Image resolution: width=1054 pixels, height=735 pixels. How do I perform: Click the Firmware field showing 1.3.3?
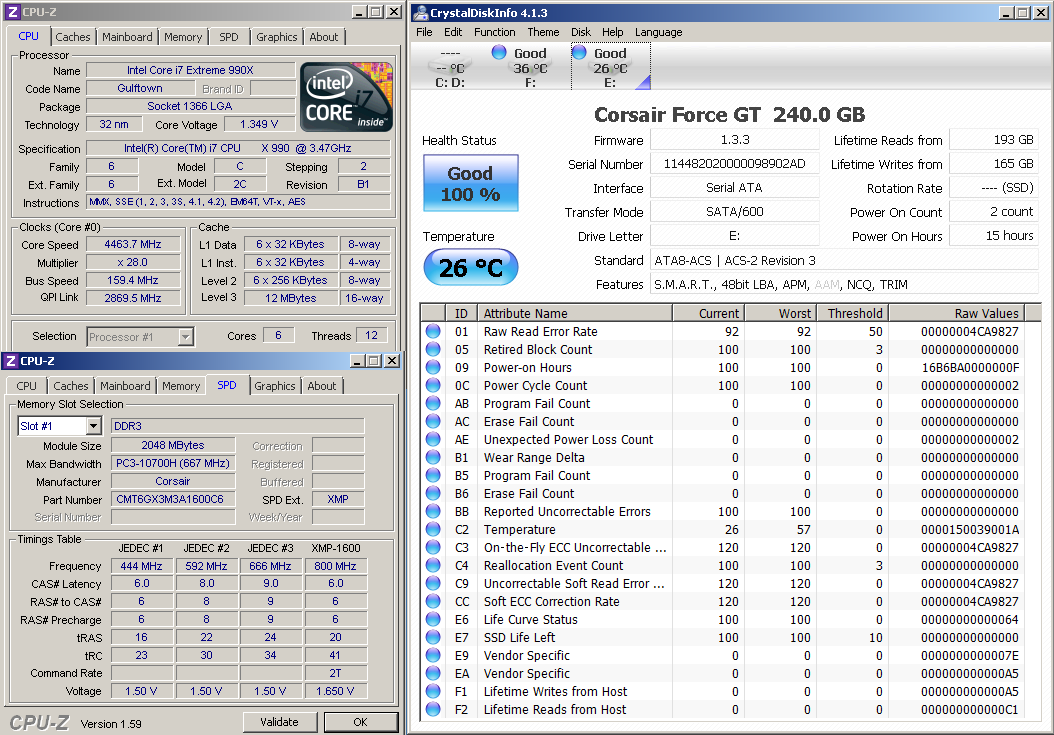735,140
